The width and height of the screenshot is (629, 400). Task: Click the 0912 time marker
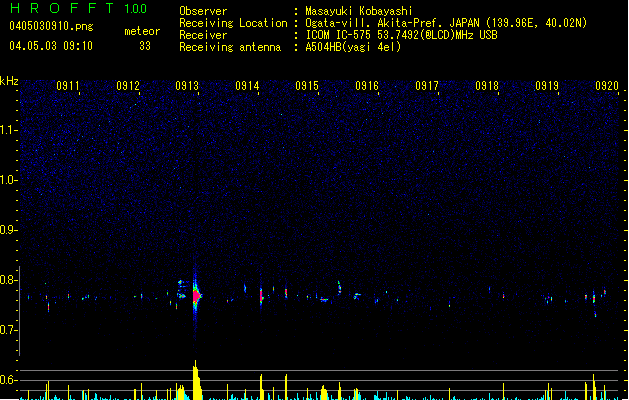tap(128, 86)
